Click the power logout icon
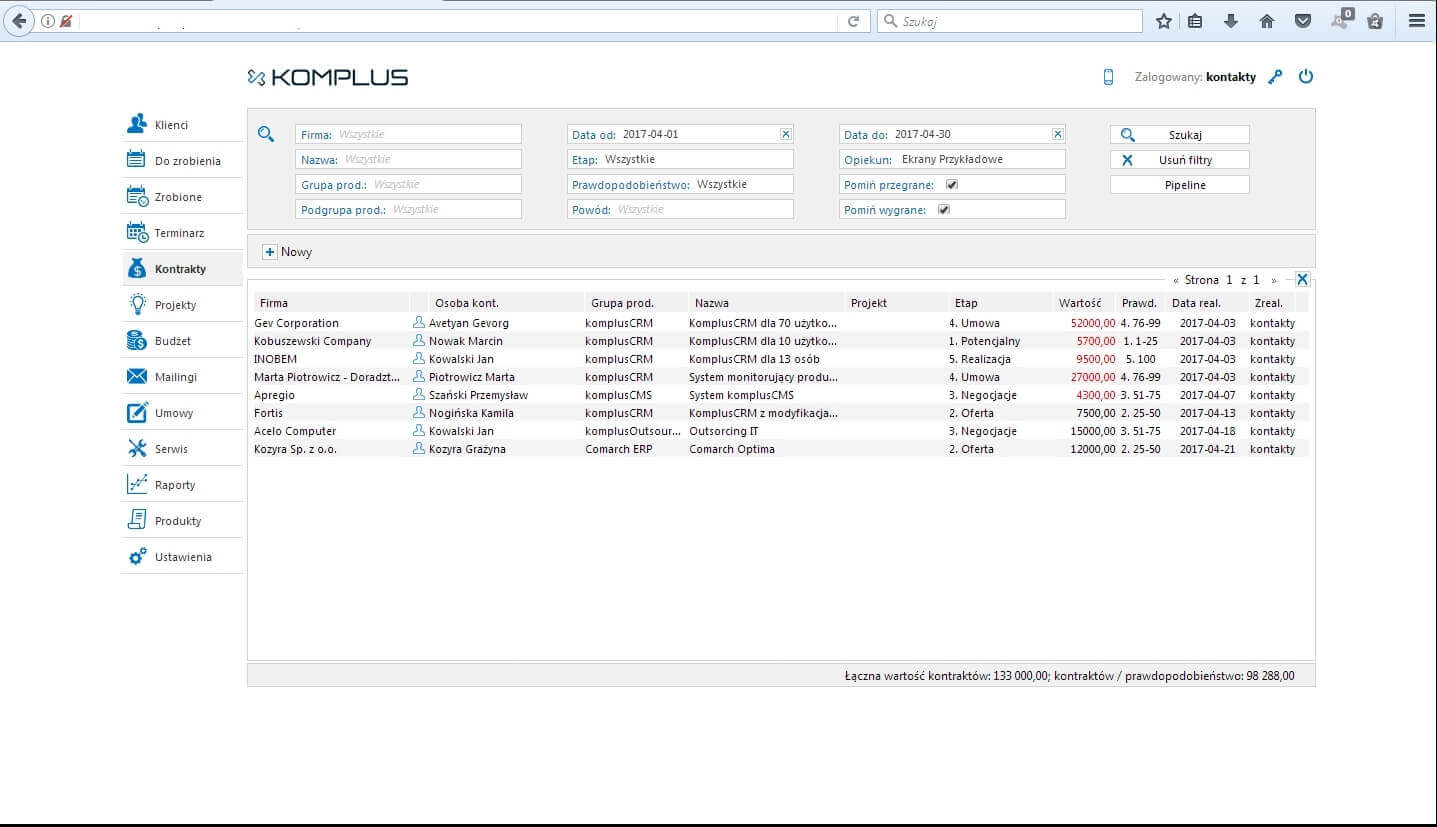This screenshot has width=1437, height=827. pos(1306,77)
